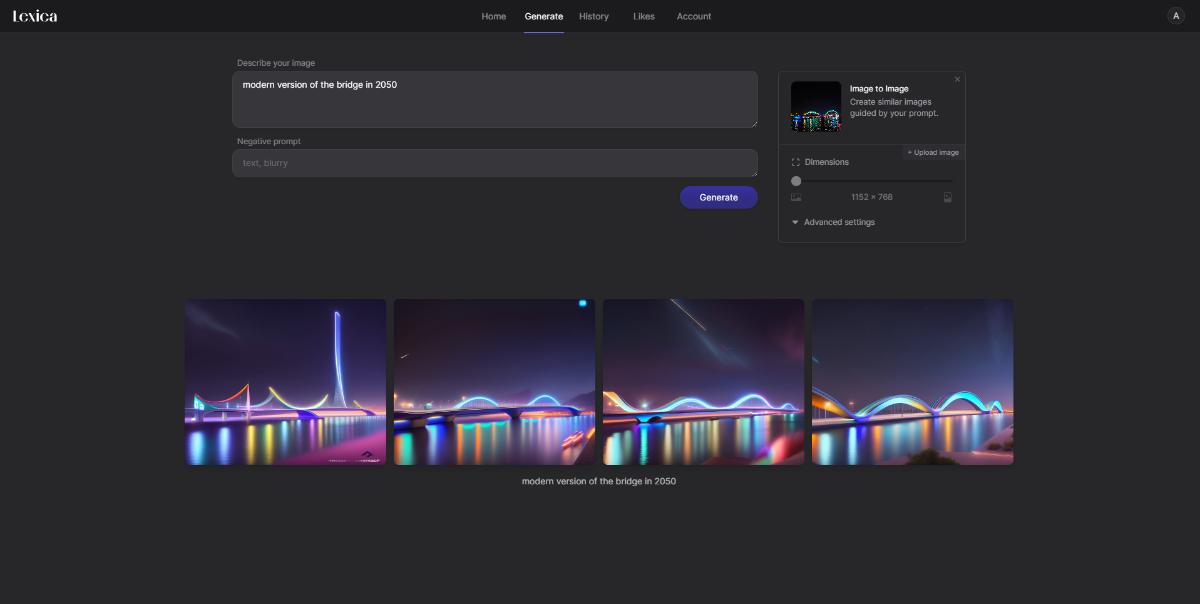Click the Lexica logo
The image size is (1200, 604).
(x=35, y=16)
